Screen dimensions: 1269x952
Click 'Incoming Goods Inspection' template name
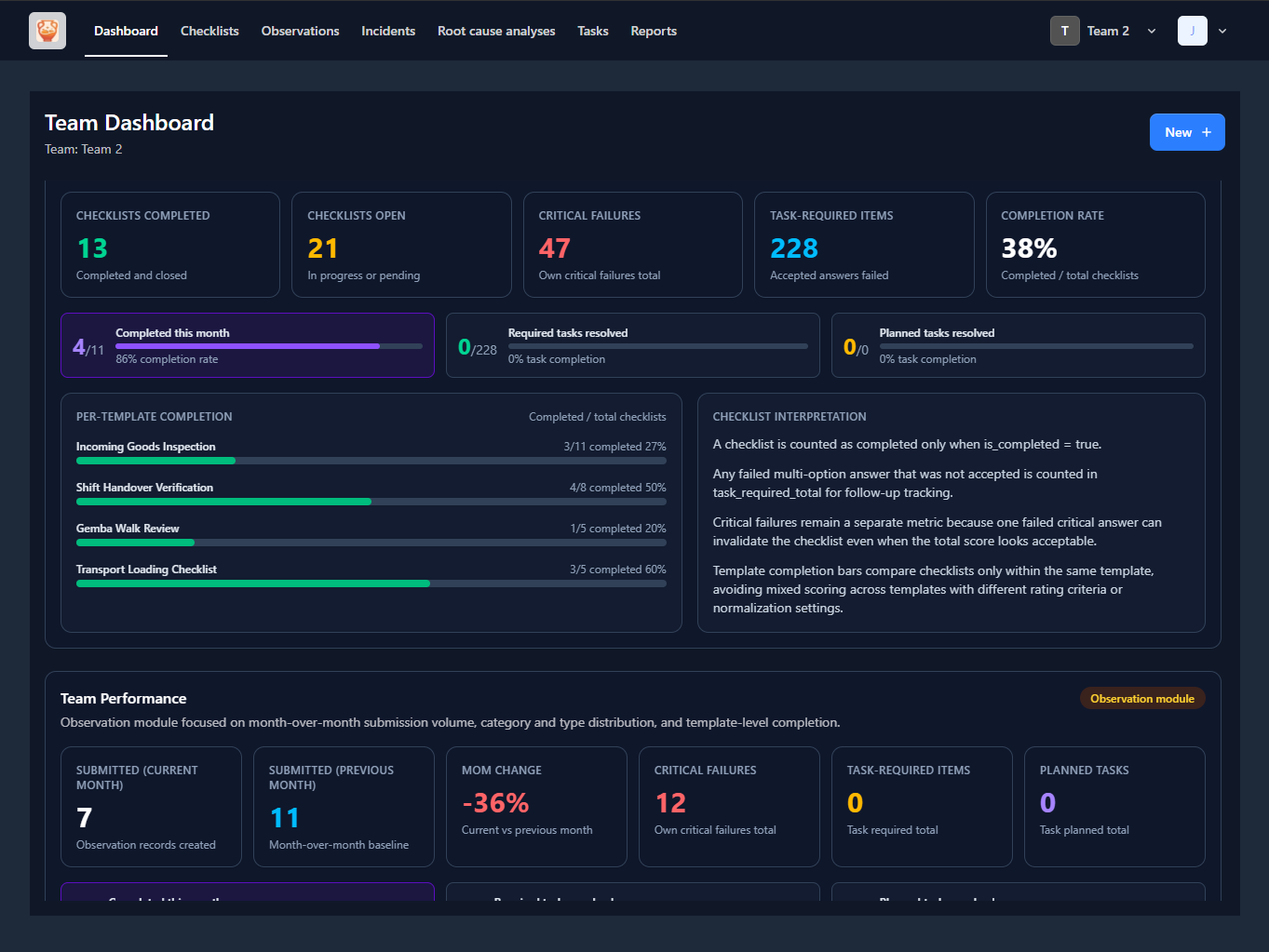tap(145, 447)
